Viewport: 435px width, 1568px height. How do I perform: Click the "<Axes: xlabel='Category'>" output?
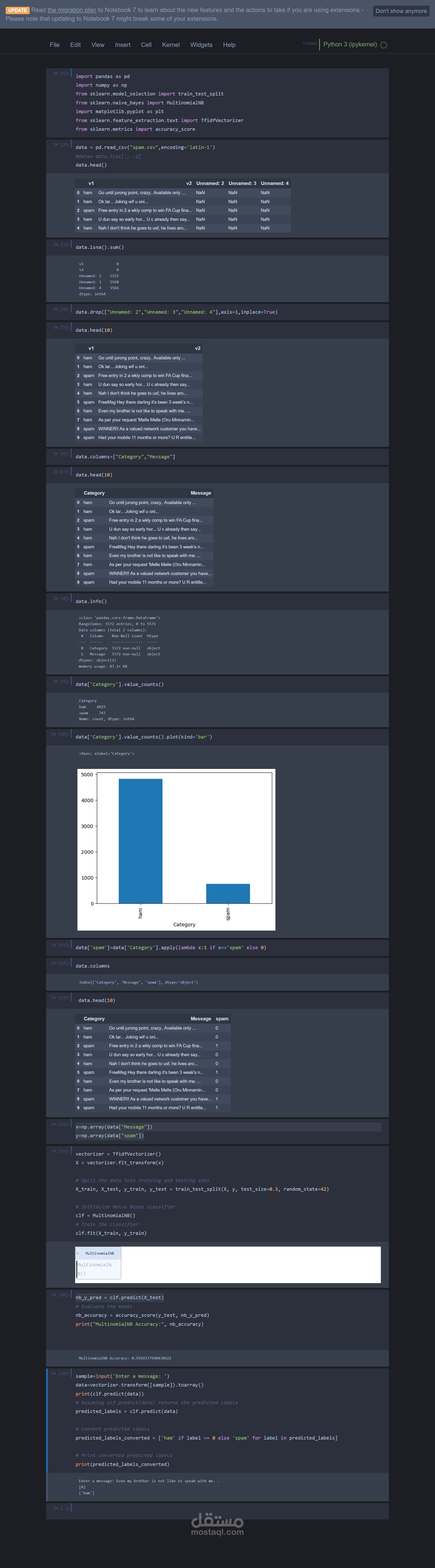[x=106, y=754]
